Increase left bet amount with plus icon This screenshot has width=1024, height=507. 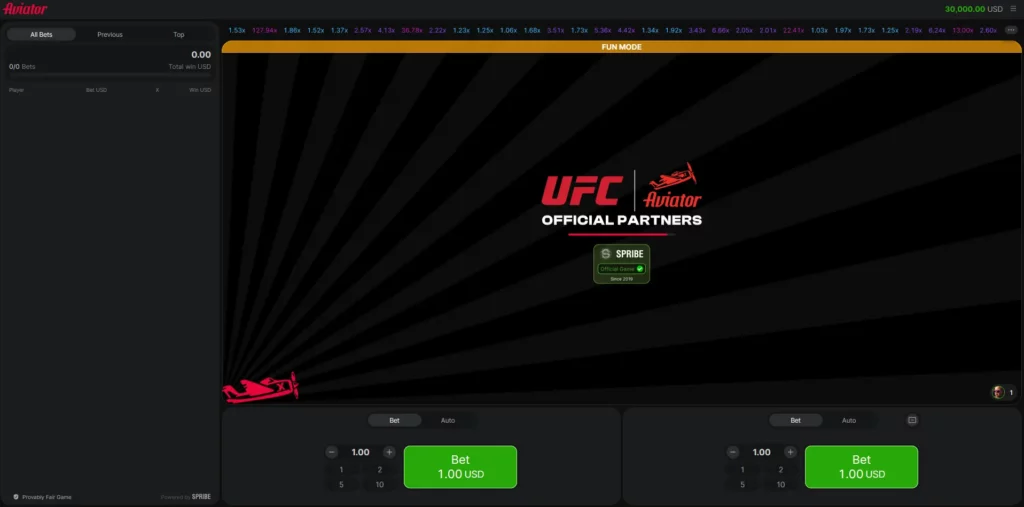[x=389, y=452]
